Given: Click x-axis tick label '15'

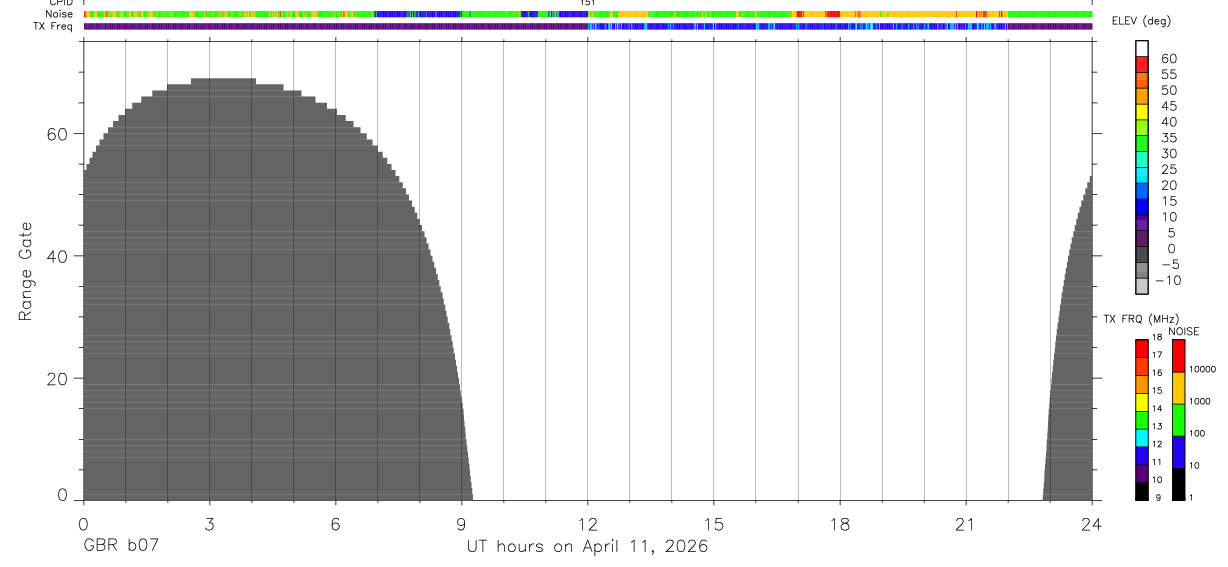Looking at the screenshot, I should (x=714, y=524).
